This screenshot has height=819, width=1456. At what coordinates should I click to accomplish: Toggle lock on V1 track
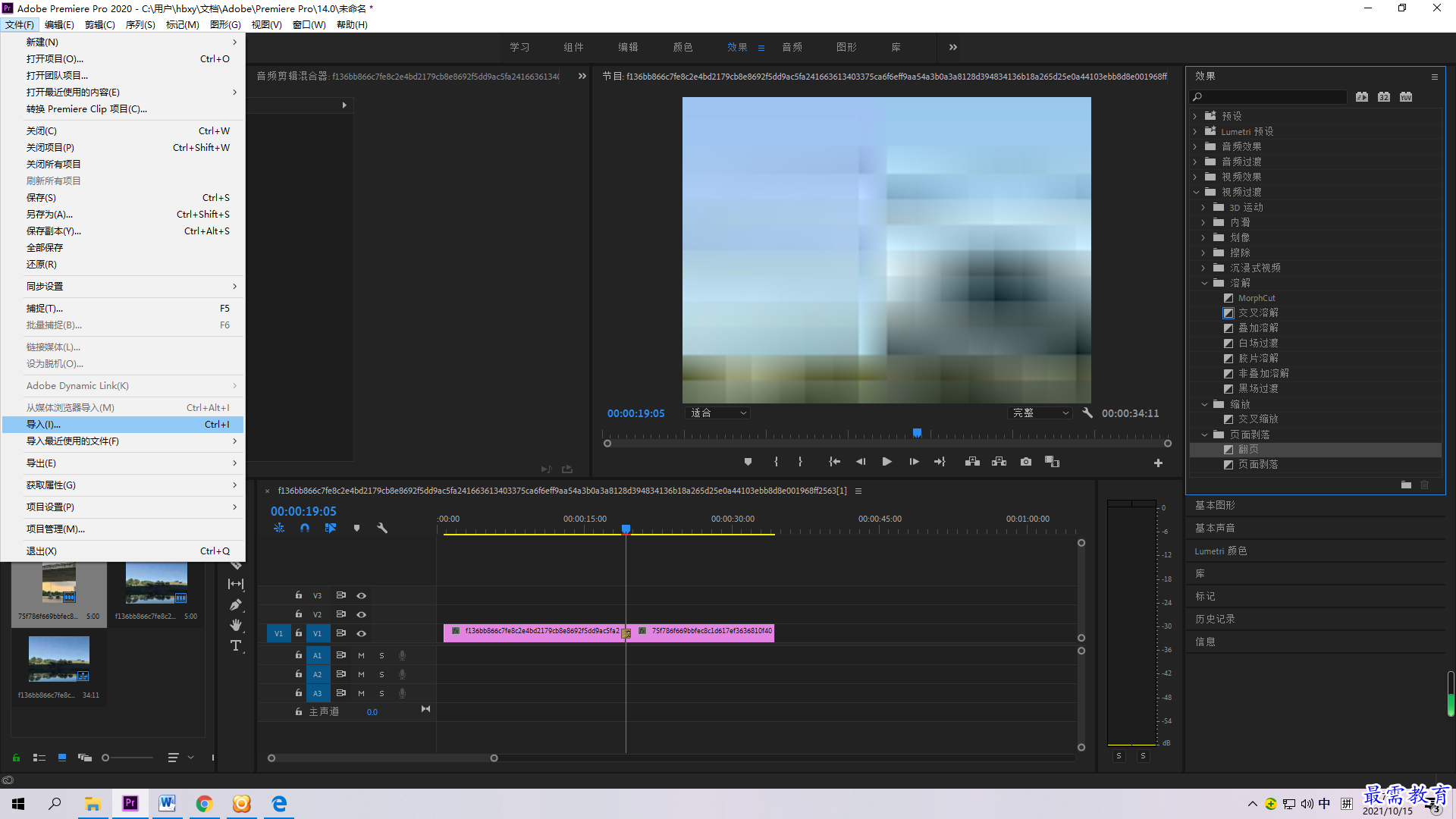pyautogui.click(x=299, y=633)
